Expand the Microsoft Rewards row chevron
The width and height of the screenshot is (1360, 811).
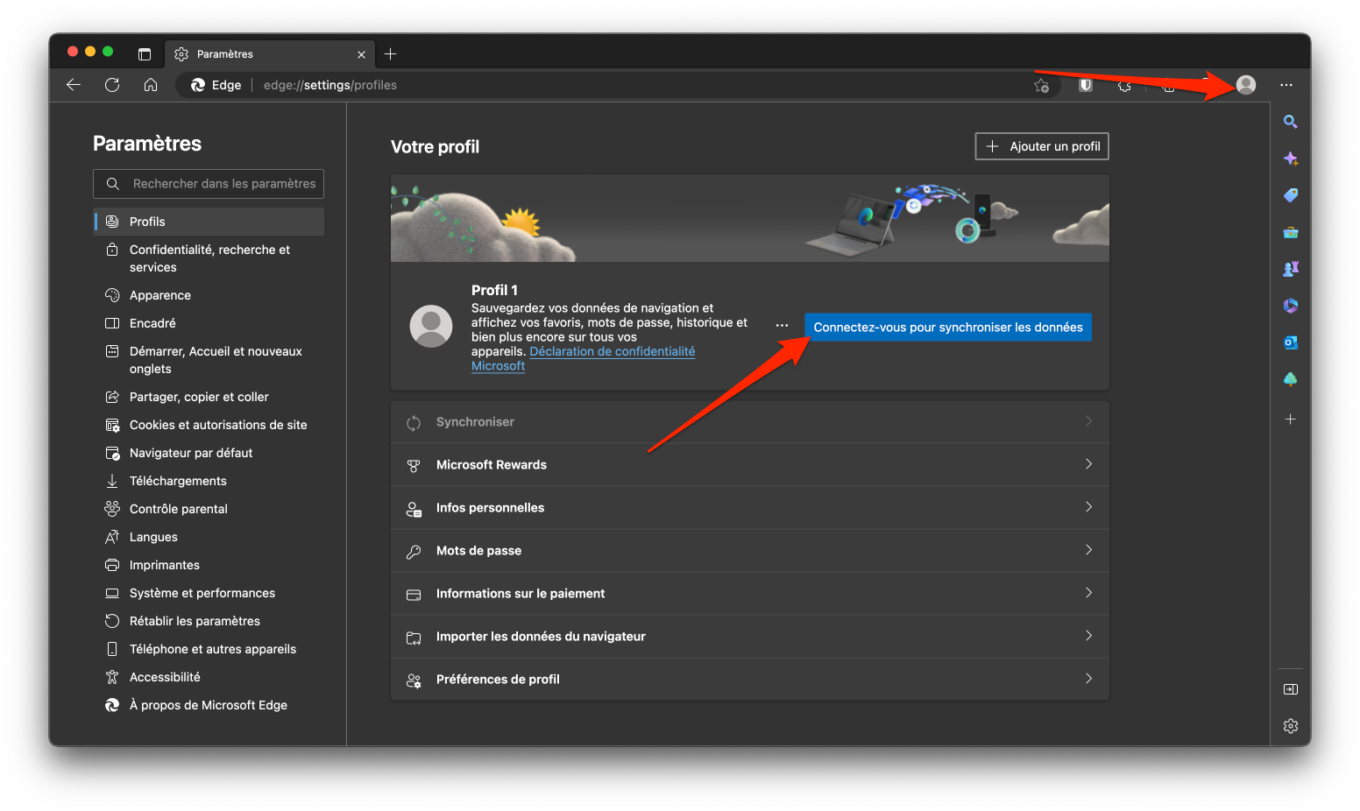click(1089, 464)
